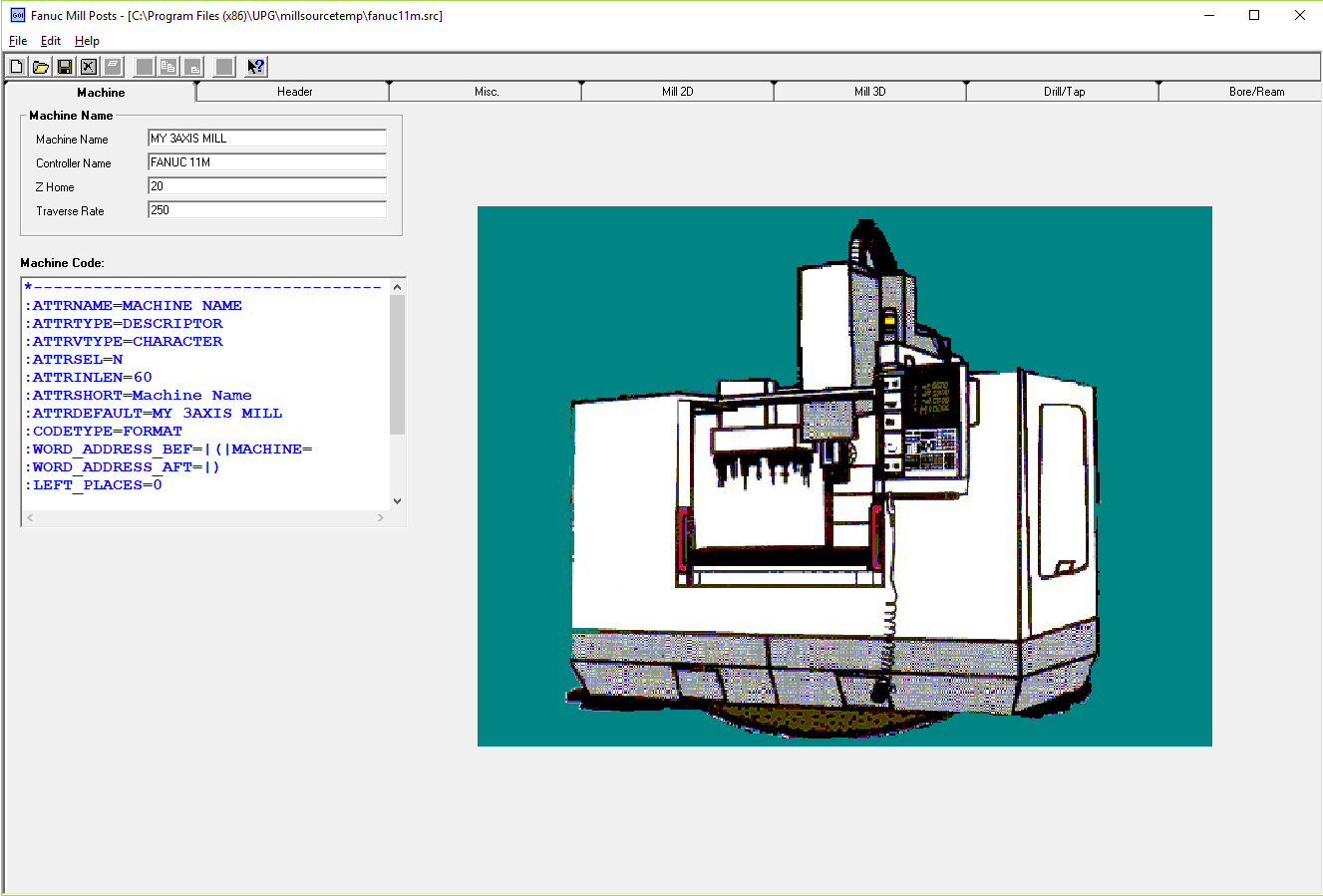This screenshot has height=896, width=1323.
Task: Open the File menu
Action: 18,41
